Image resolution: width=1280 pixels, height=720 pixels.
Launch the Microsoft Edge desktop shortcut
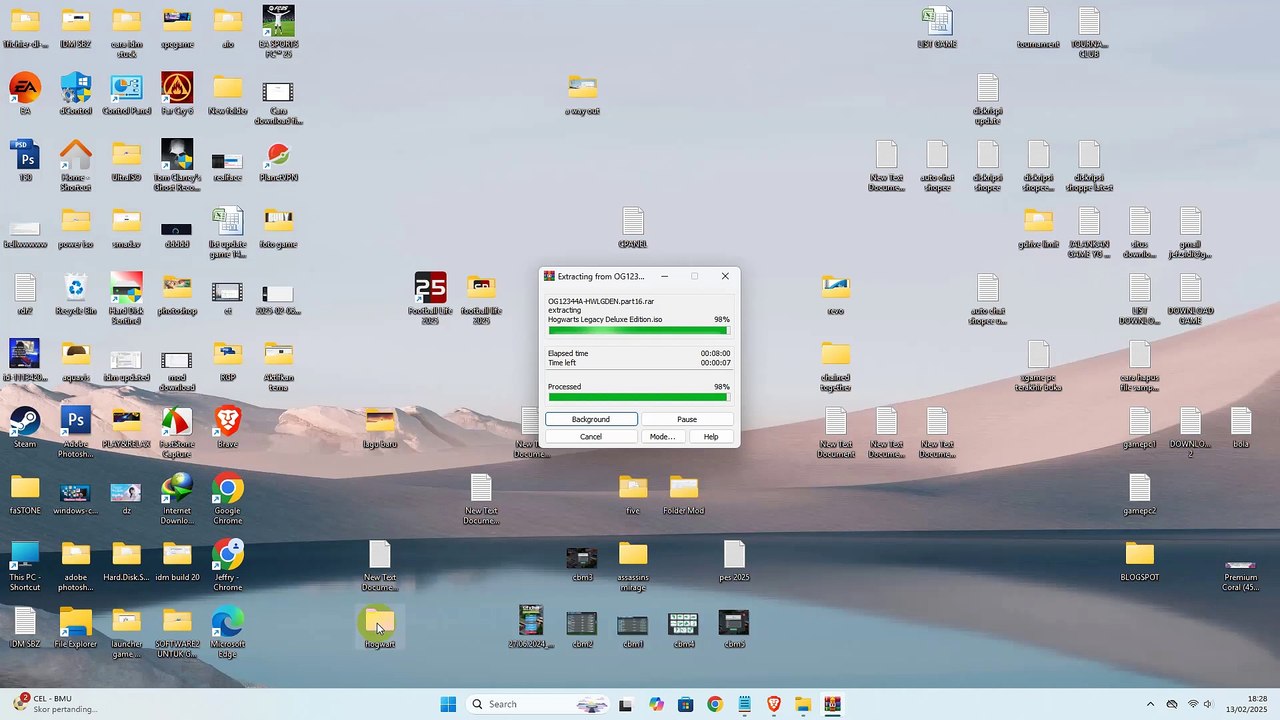coord(228,632)
